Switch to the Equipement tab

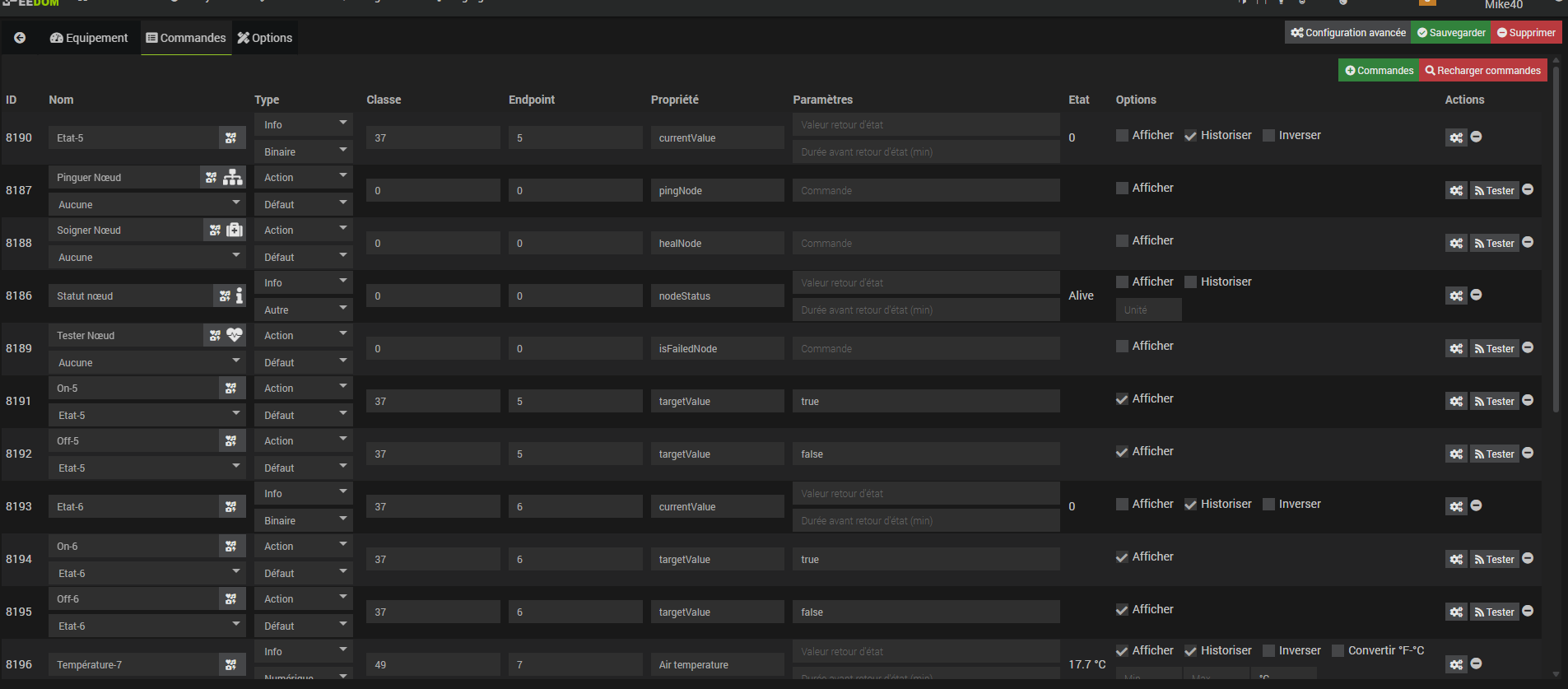click(89, 38)
